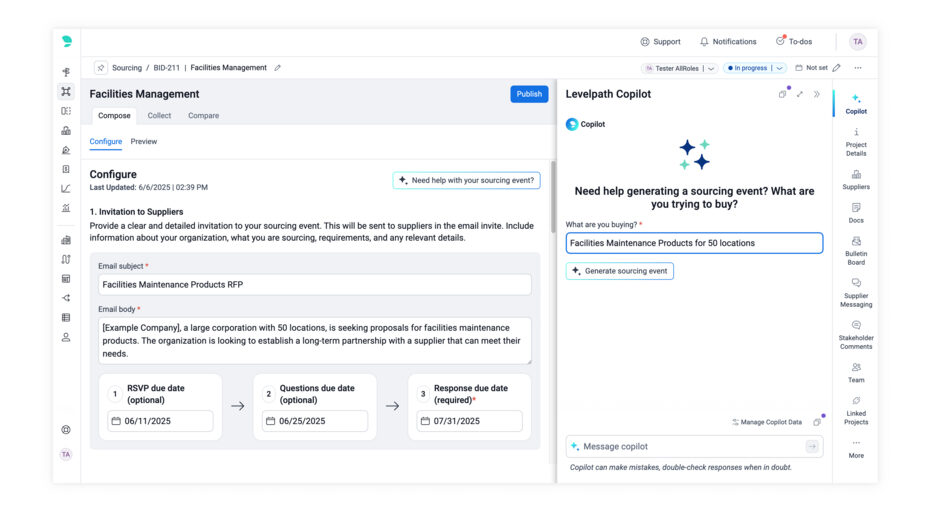930x512 pixels.
Task: Select the Configure sub-tab
Action: [106, 142]
